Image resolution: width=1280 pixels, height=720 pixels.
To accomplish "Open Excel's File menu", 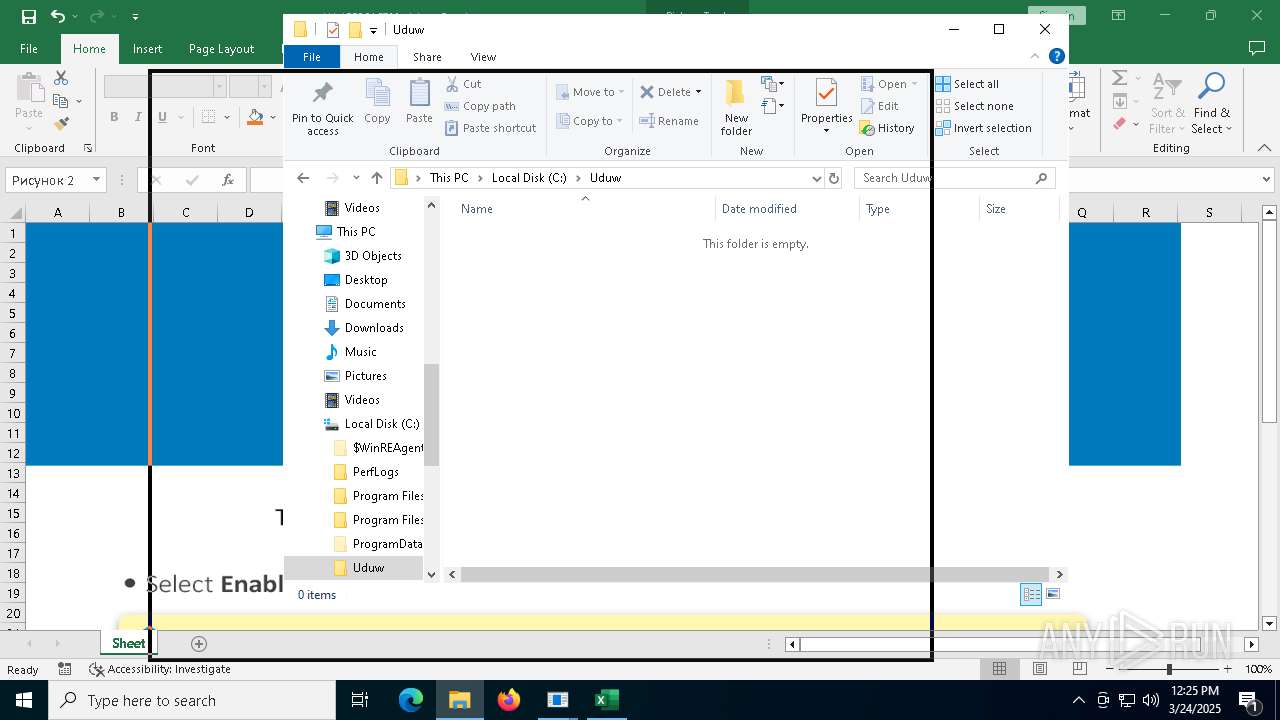I will [x=29, y=49].
